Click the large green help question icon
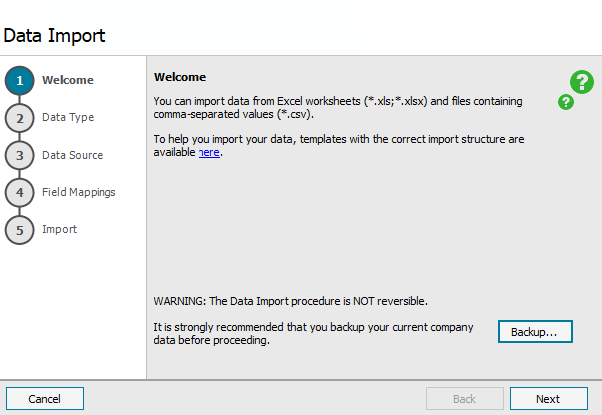This screenshot has width=602, height=415. [x=582, y=82]
